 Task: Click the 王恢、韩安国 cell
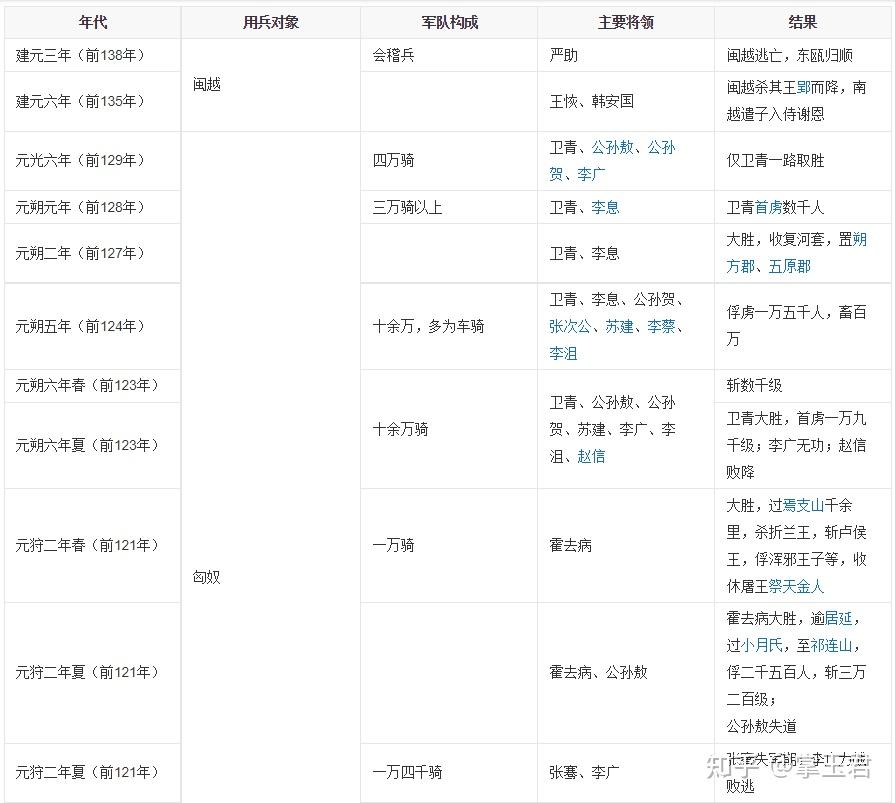[x=626, y=102]
